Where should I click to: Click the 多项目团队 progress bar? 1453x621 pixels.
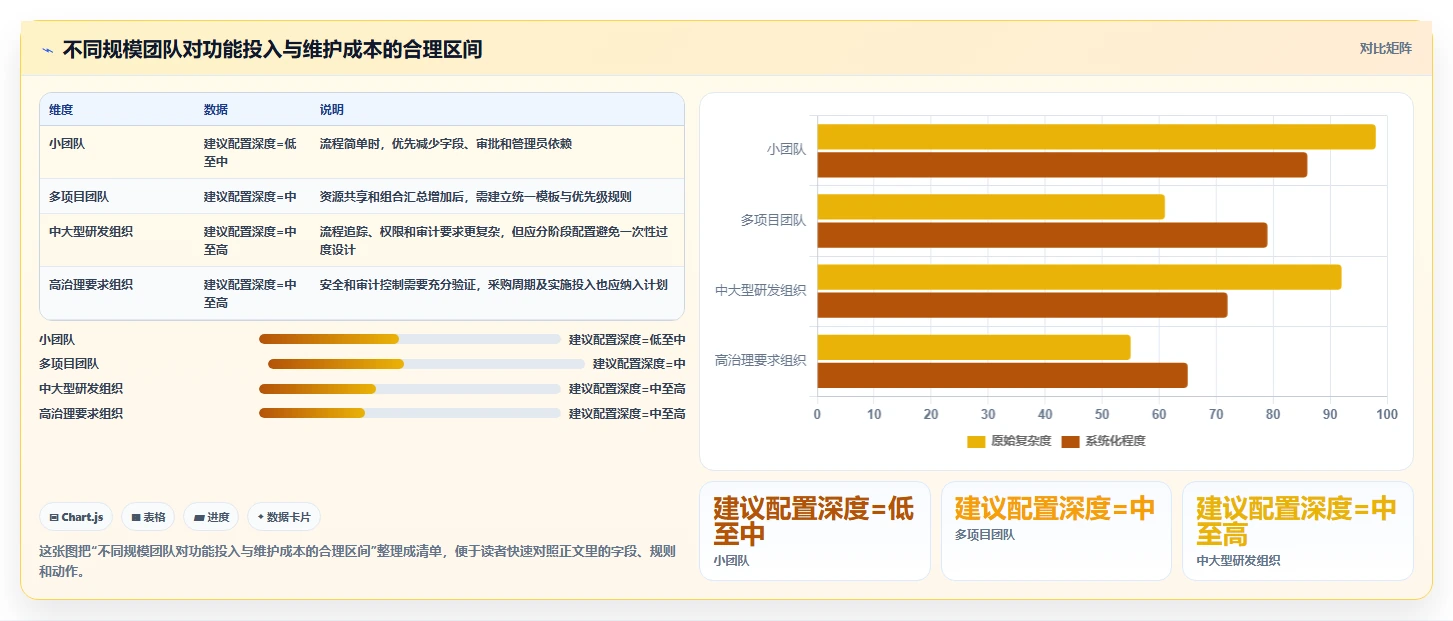[426, 364]
